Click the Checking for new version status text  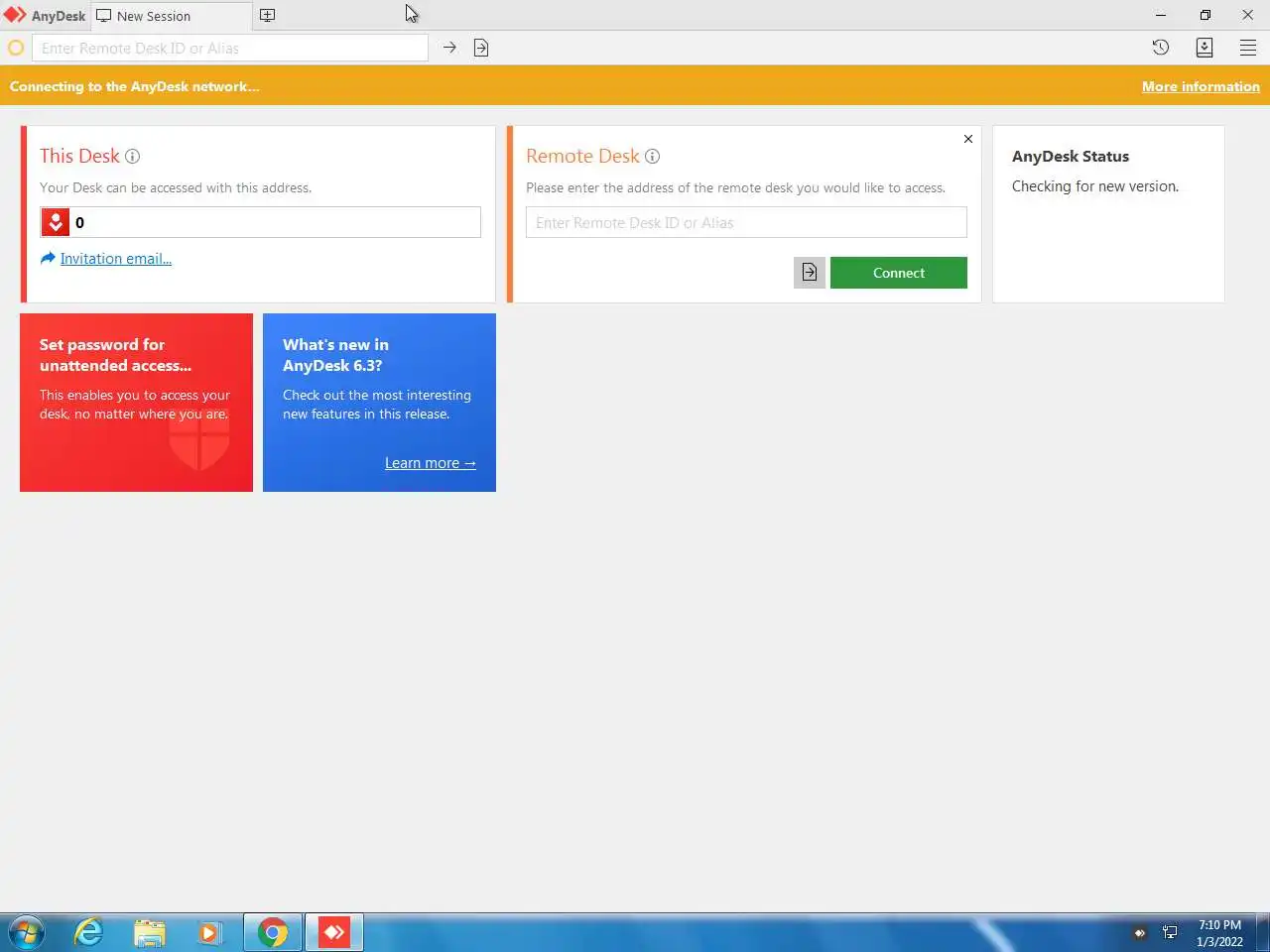1095,186
